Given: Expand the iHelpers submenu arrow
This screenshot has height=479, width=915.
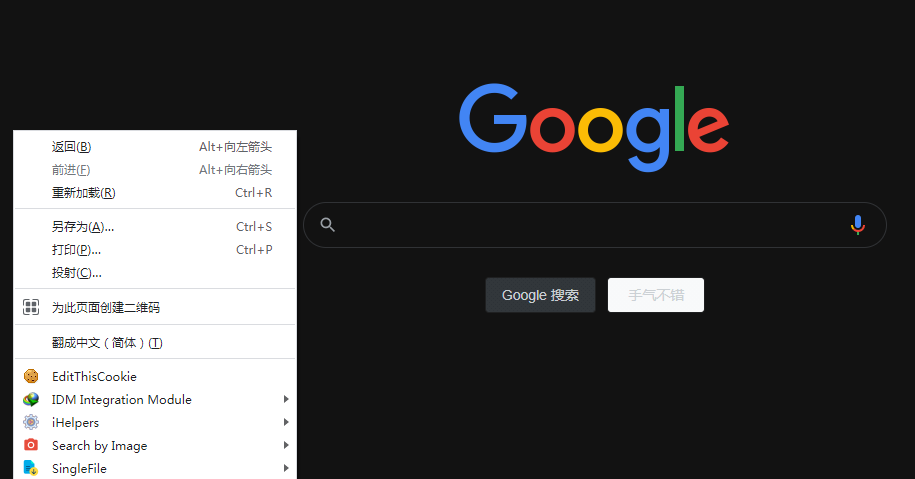Looking at the screenshot, I should [x=286, y=422].
